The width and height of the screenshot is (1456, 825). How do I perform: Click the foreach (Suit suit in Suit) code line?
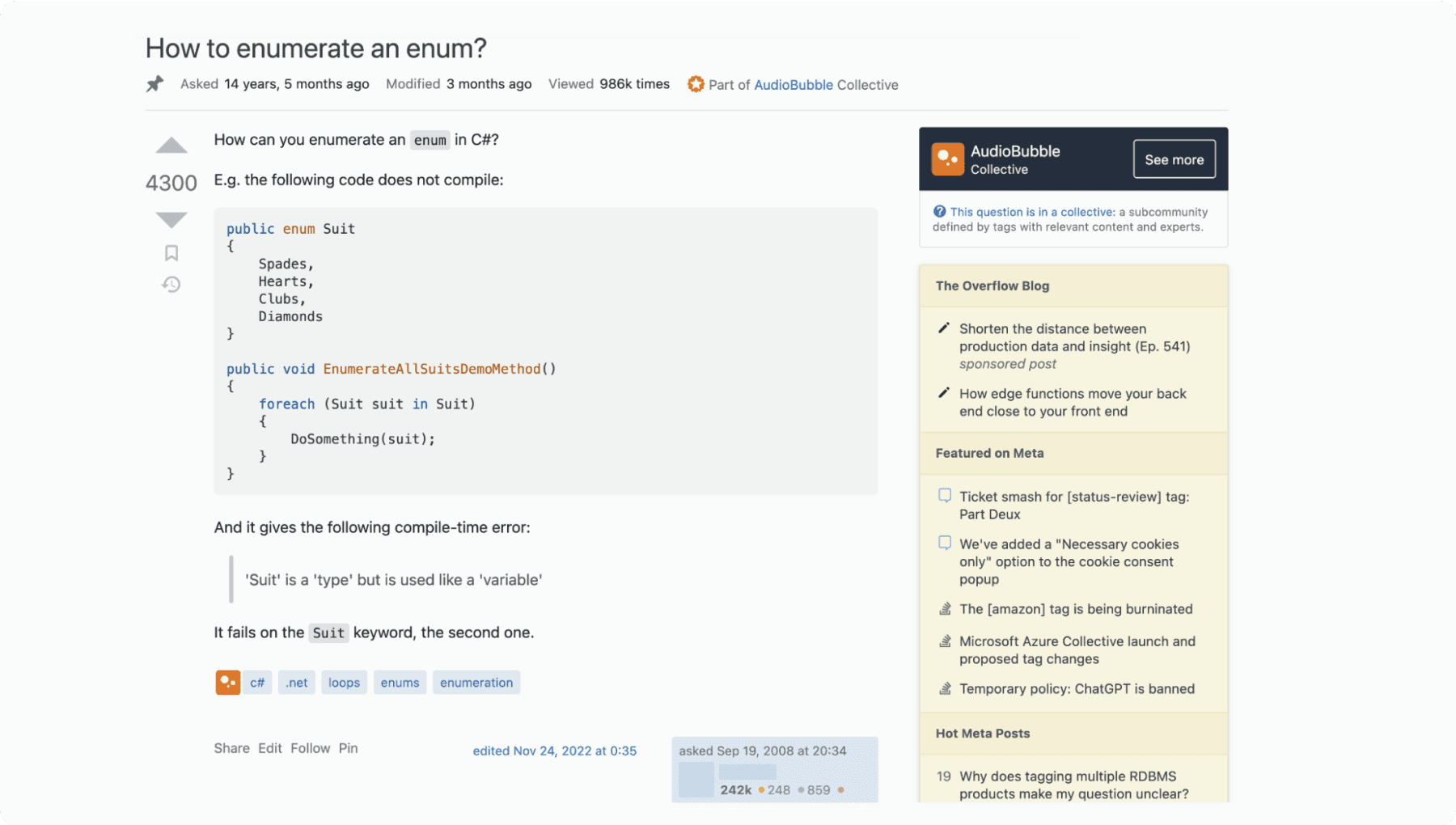tap(367, 404)
